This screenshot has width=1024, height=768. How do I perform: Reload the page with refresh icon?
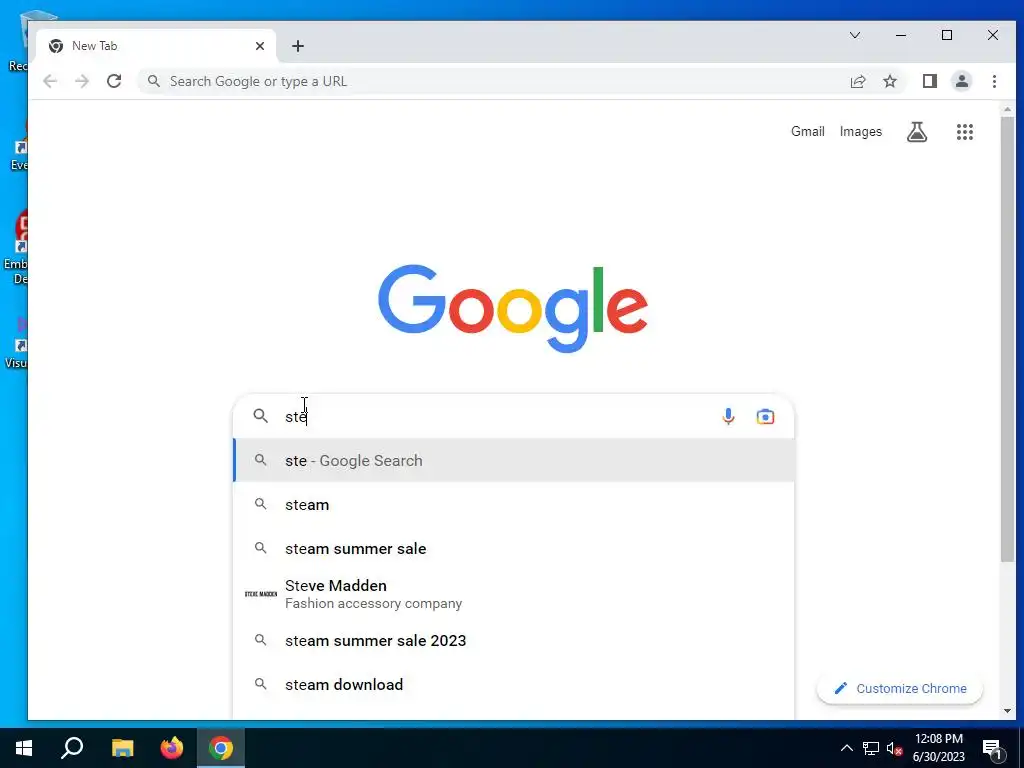[114, 81]
